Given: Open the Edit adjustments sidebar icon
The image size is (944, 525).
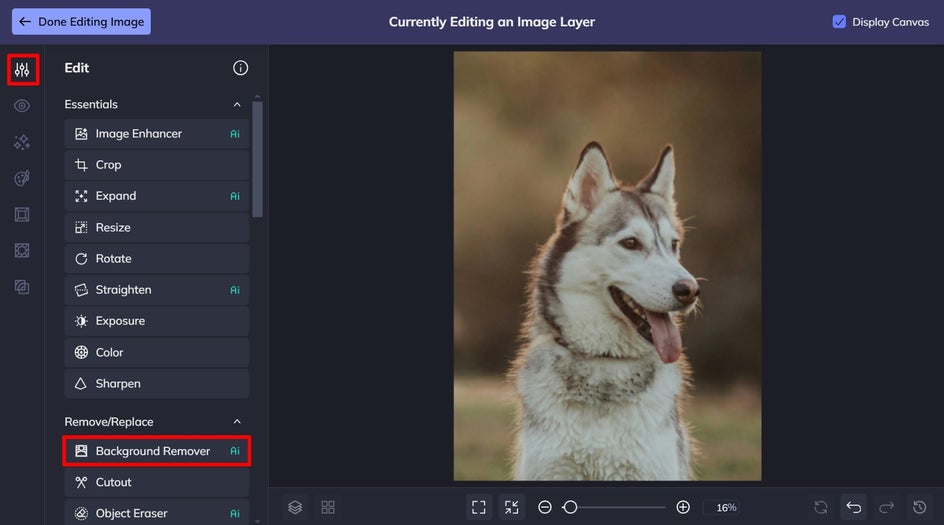Looking at the screenshot, I should click(22, 70).
